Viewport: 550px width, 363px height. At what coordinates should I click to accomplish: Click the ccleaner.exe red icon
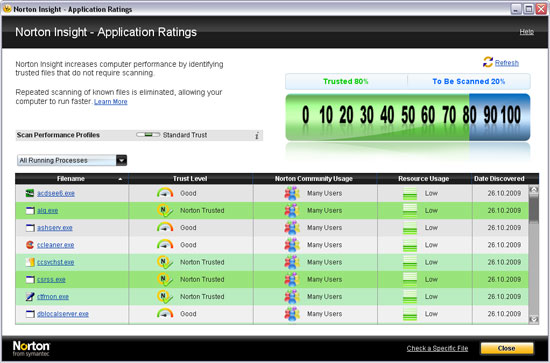click(30, 244)
